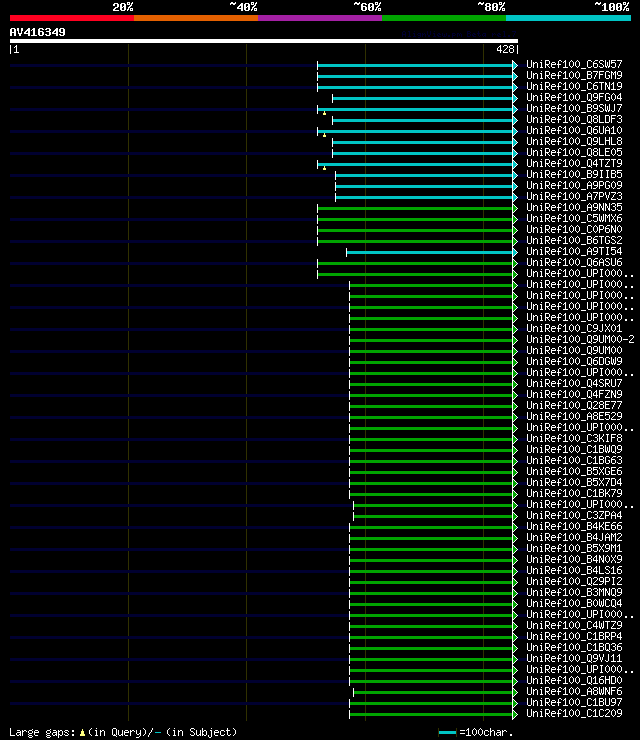Select the UniRef100_C3KIF8 label
Image resolution: width=640 pixels, height=740 pixels.
(x=574, y=438)
